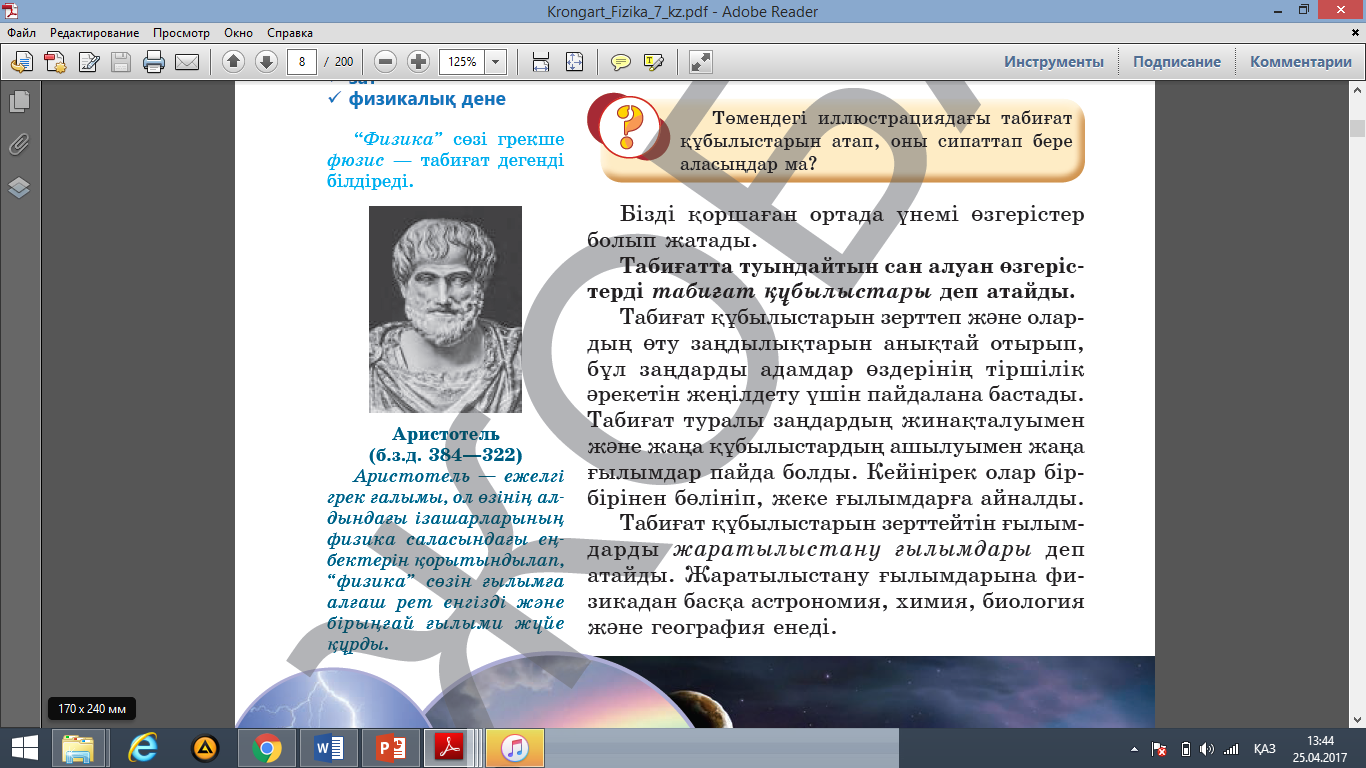Open the layers side panel
Screen dimensions: 1366x768
pos(19,187)
